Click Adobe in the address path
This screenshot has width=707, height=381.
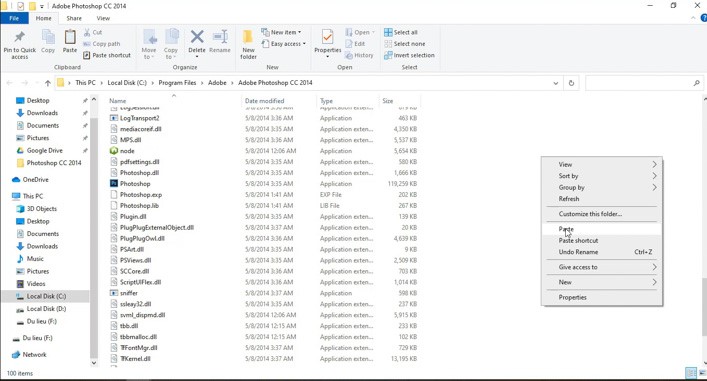point(217,83)
